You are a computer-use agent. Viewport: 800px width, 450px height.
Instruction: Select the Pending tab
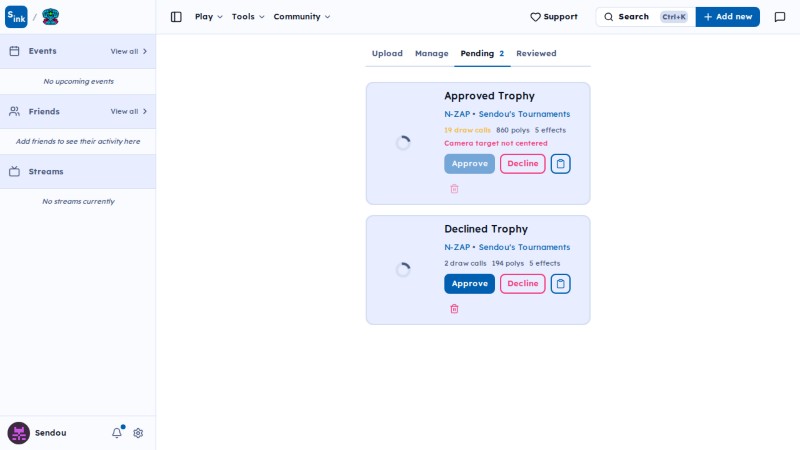click(x=482, y=54)
